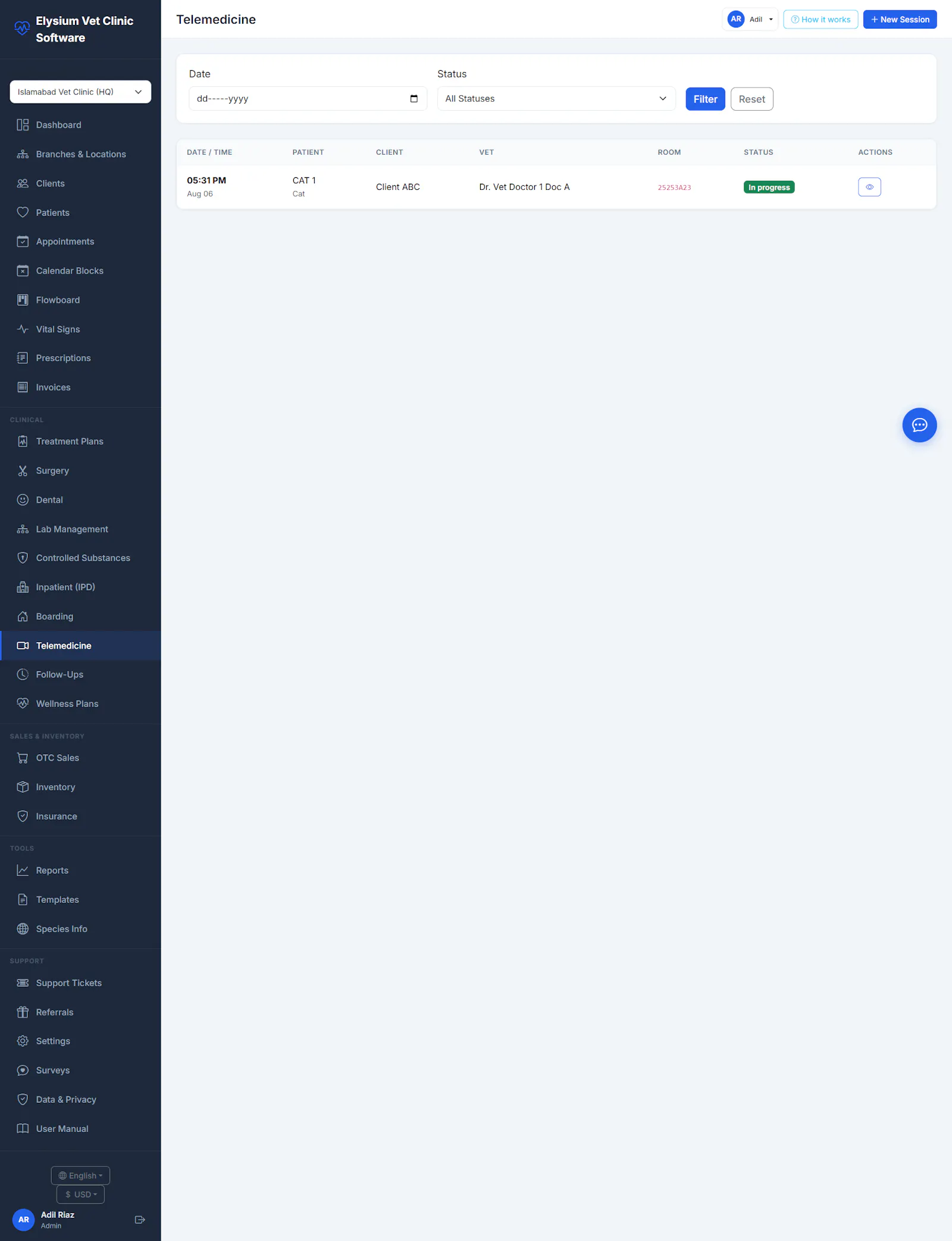Viewport: 952px width, 1241px height.
Task: Click the Elysium heartbeat logo icon
Action: [22, 28]
